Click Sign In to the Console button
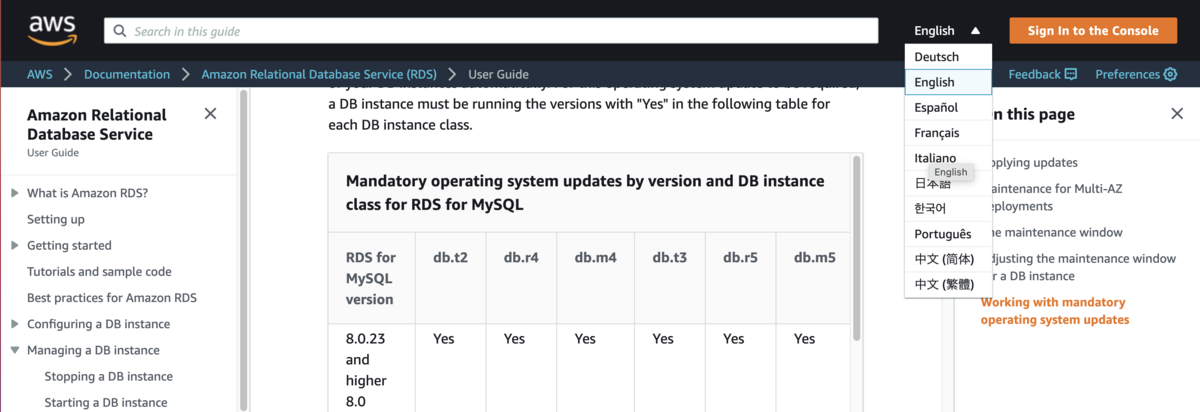Viewport: 1200px width, 412px height. (x=1093, y=31)
